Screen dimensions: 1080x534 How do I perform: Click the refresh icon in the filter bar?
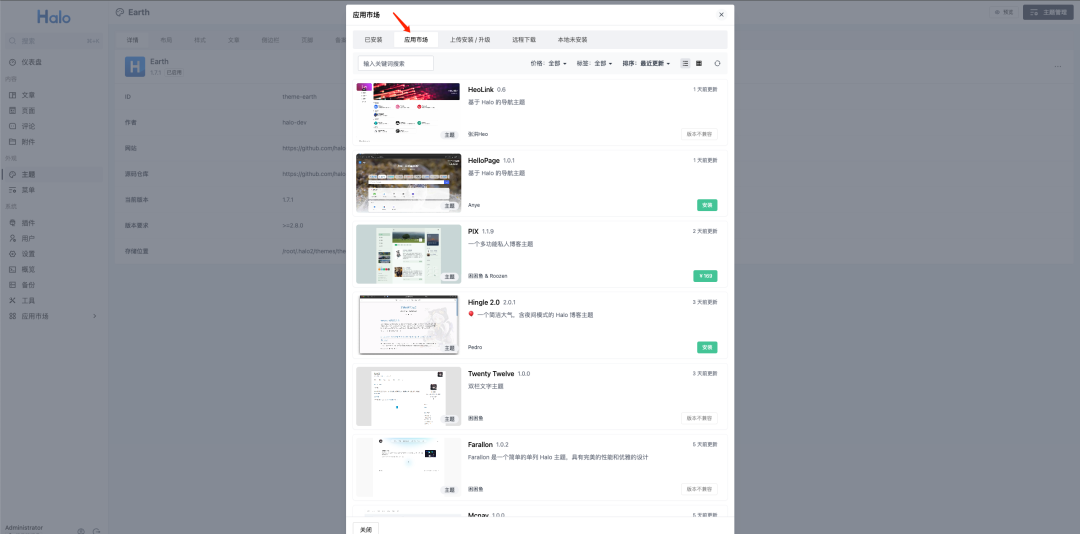717,63
